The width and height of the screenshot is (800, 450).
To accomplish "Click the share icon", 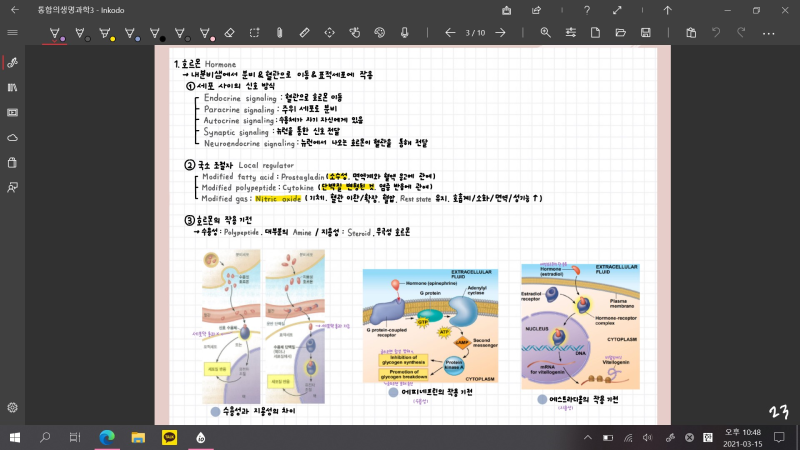I will pos(536,10).
